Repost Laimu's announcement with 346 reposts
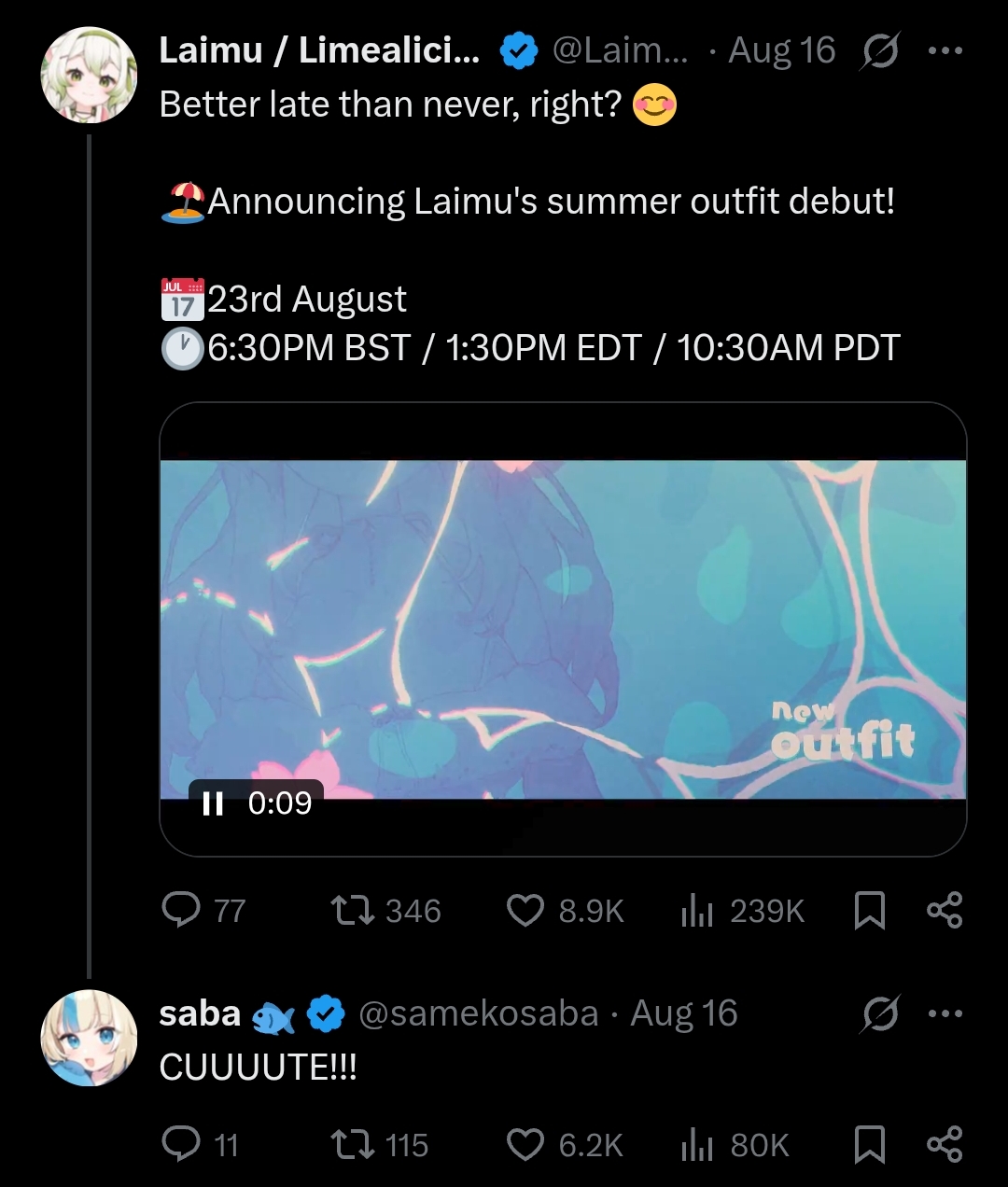 point(354,910)
